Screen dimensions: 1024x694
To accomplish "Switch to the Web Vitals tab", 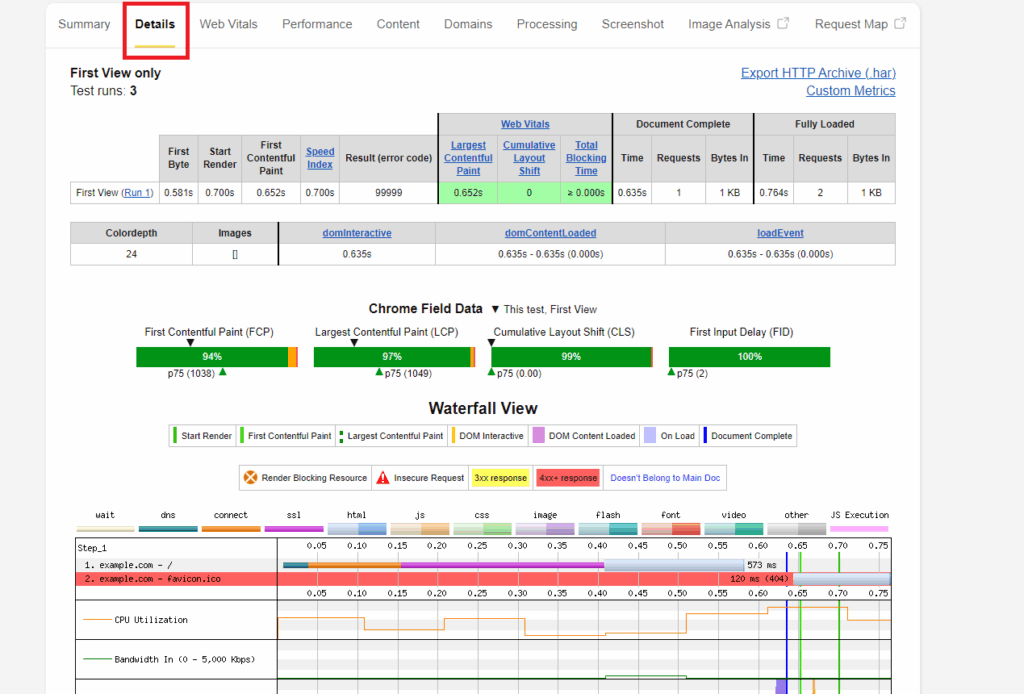I will [229, 24].
